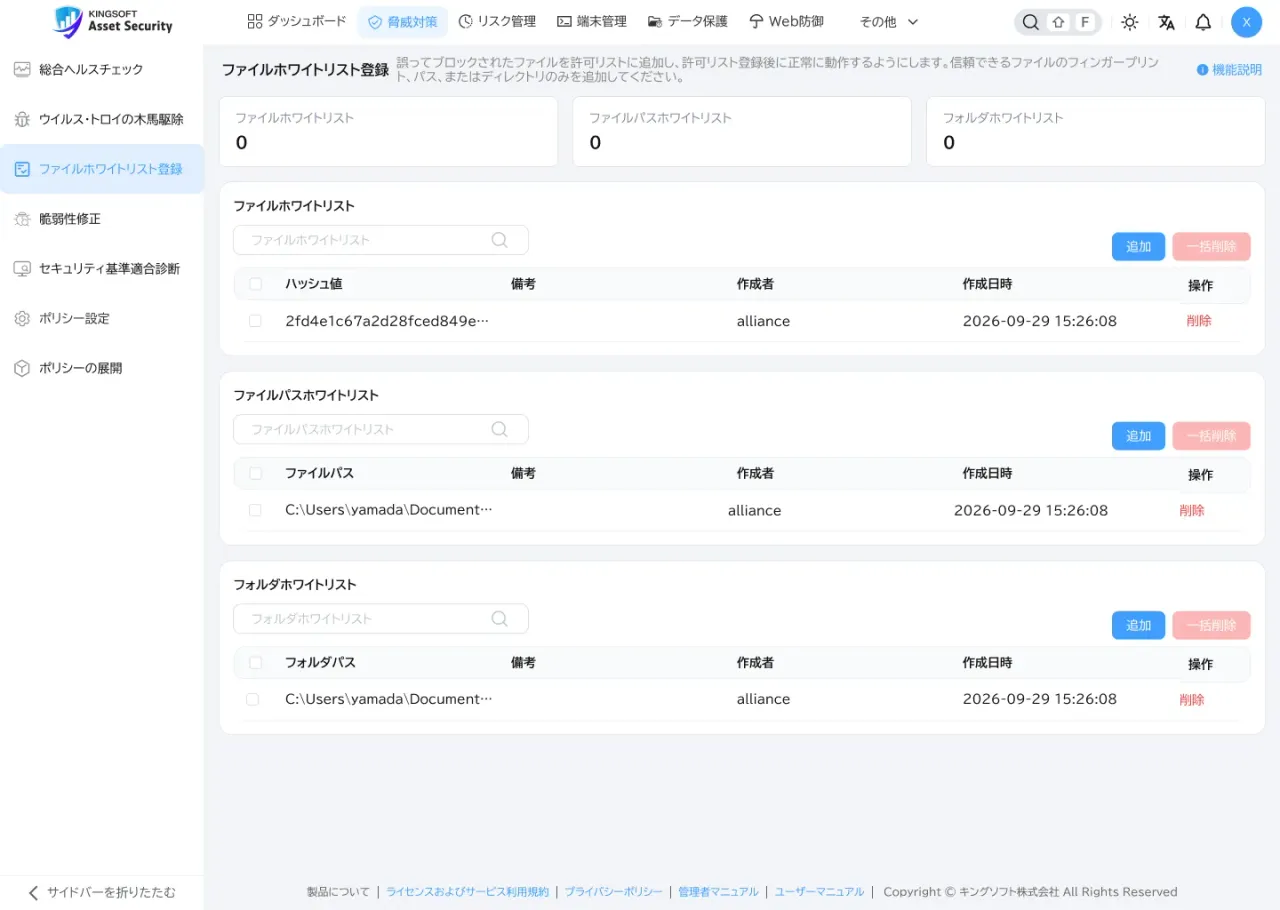Toggle light/dark theme sun icon

pos(1129,22)
